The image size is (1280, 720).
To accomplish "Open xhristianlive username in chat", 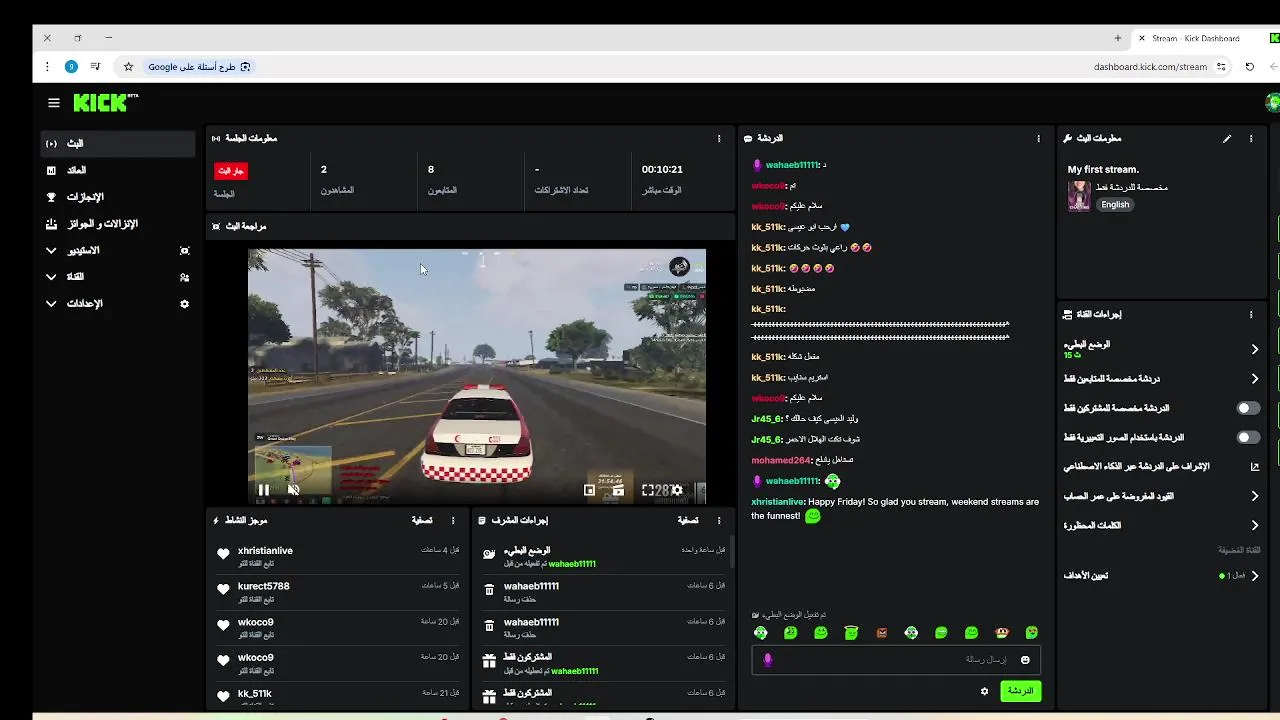I will click(777, 502).
